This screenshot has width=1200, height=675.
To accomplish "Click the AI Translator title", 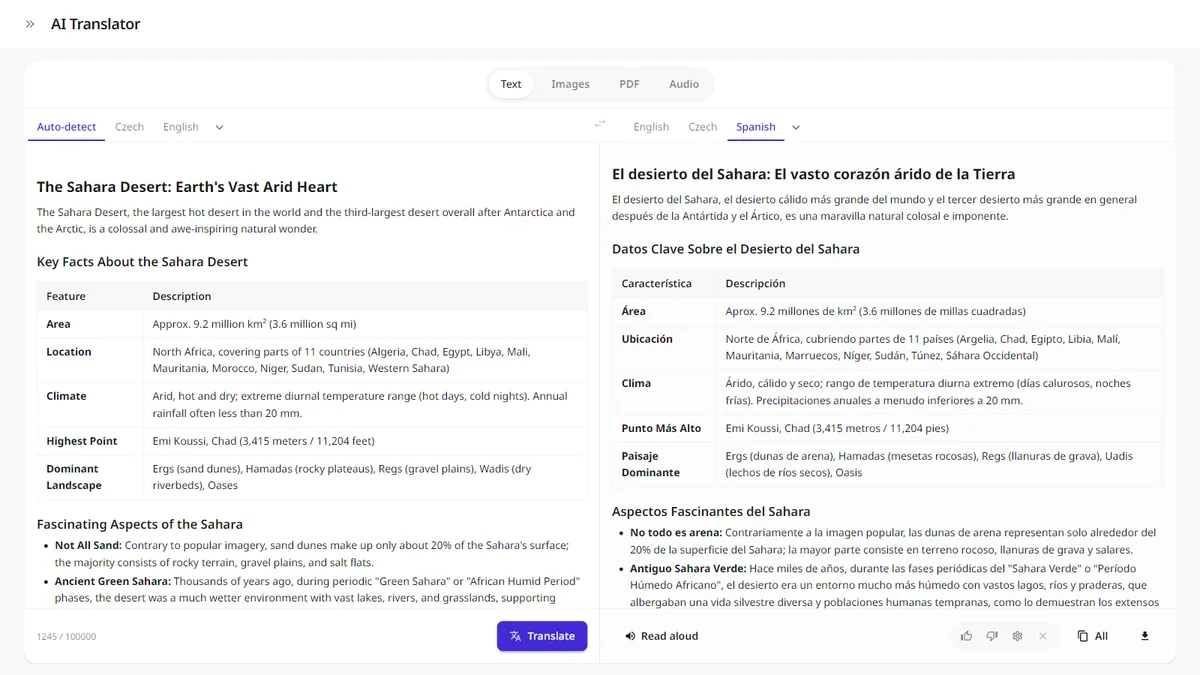I will 96,24.
